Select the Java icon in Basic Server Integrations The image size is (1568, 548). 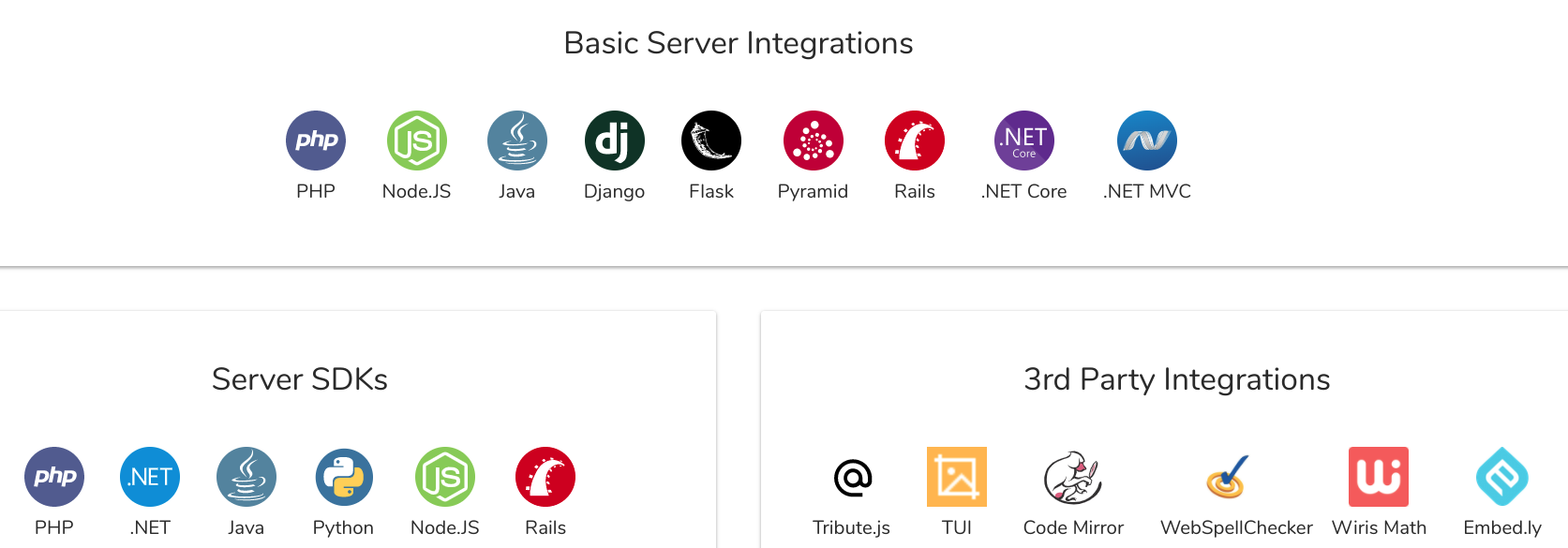(517, 141)
